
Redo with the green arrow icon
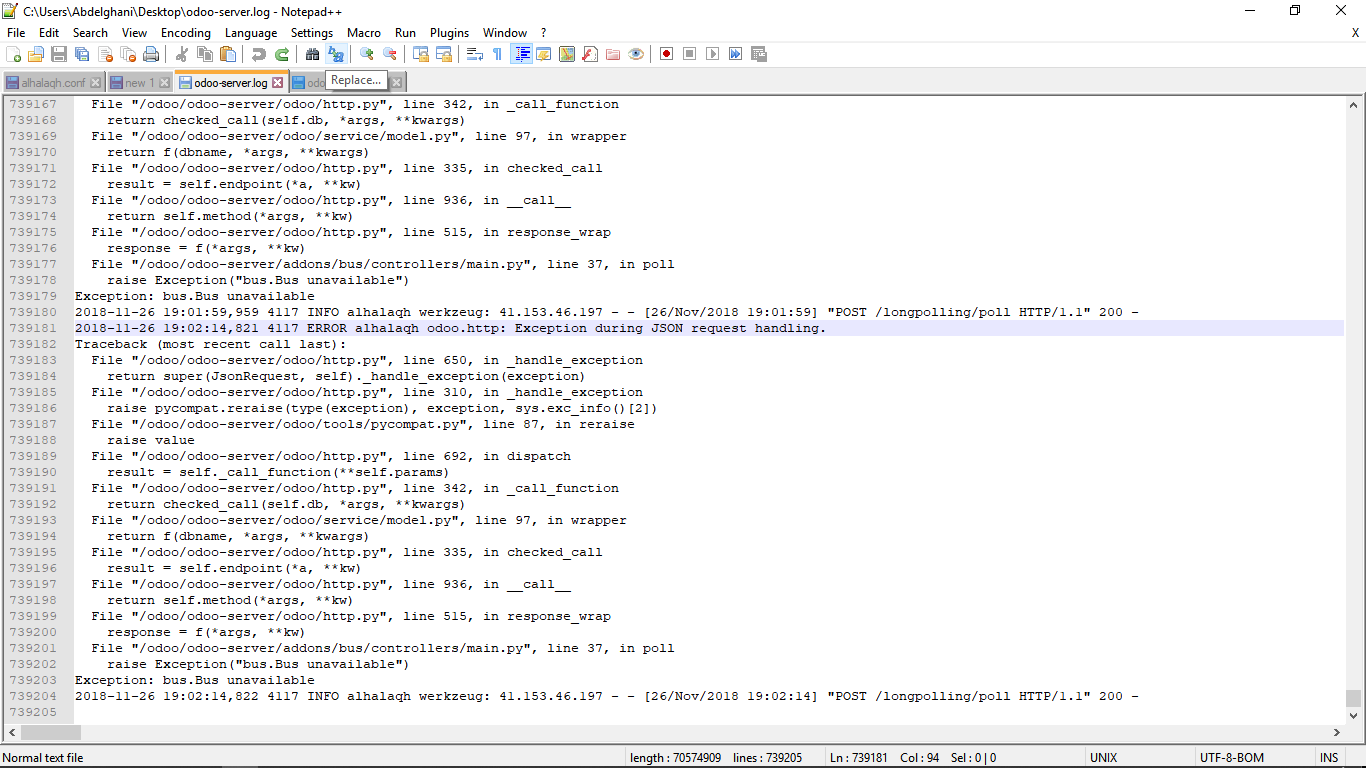282,54
